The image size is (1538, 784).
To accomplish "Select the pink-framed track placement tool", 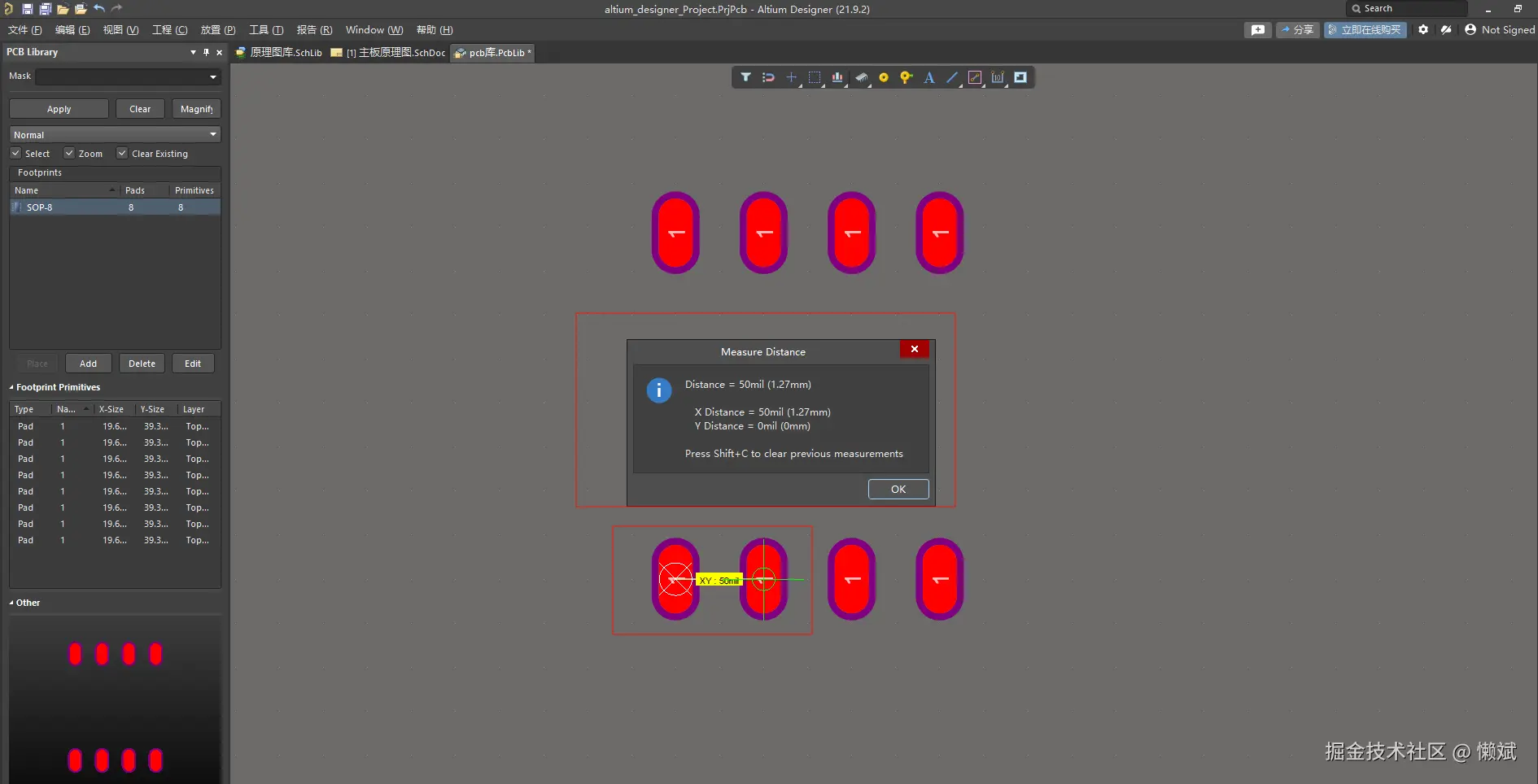I will pyautogui.click(x=974, y=77).
